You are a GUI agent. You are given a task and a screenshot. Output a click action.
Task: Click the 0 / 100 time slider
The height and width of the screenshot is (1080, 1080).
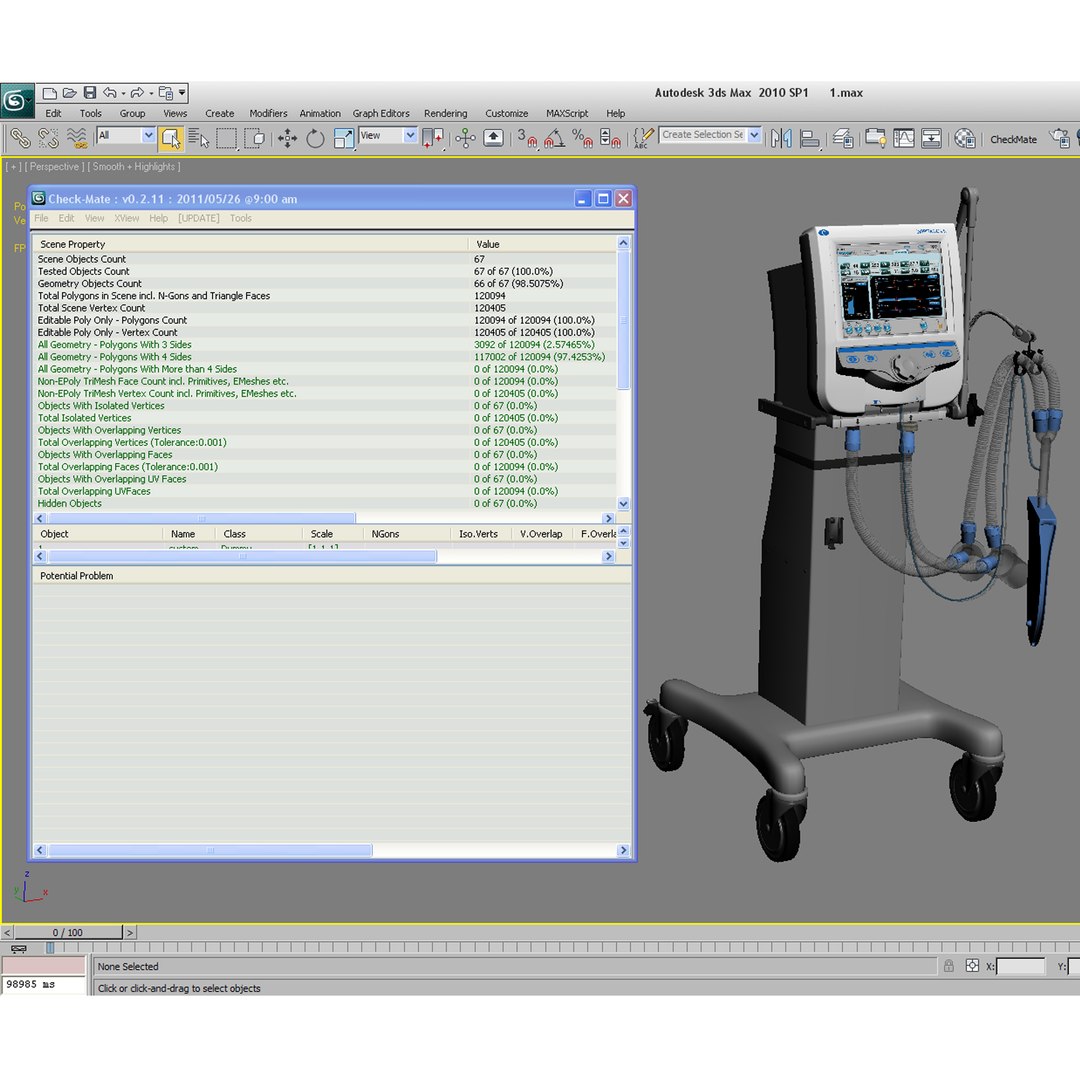(x=68, y=933)
